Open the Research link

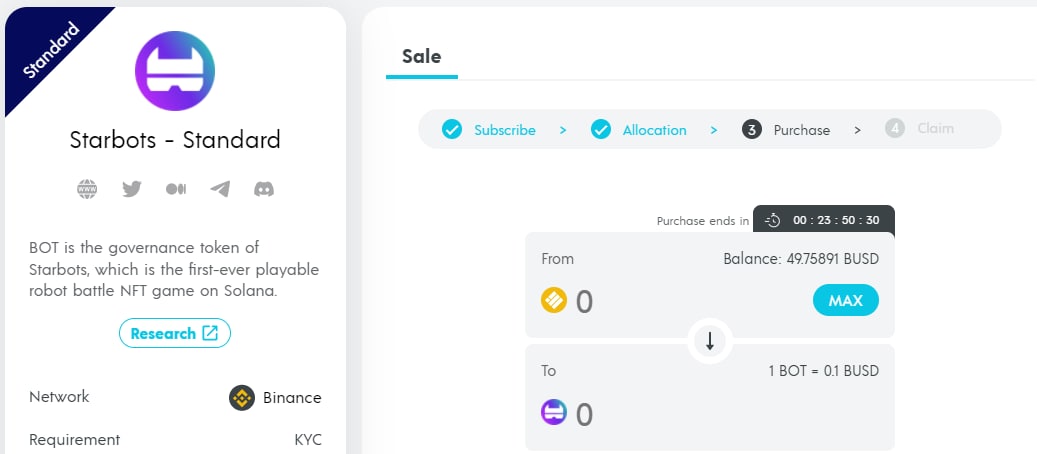(175, 333)
